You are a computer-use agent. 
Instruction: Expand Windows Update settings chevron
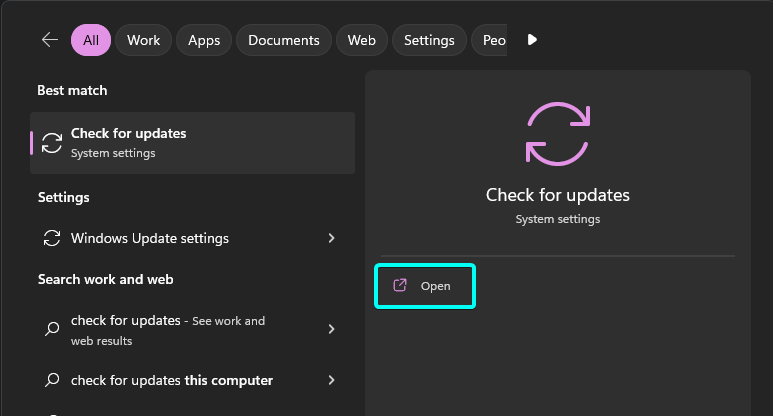coord(331,238)
